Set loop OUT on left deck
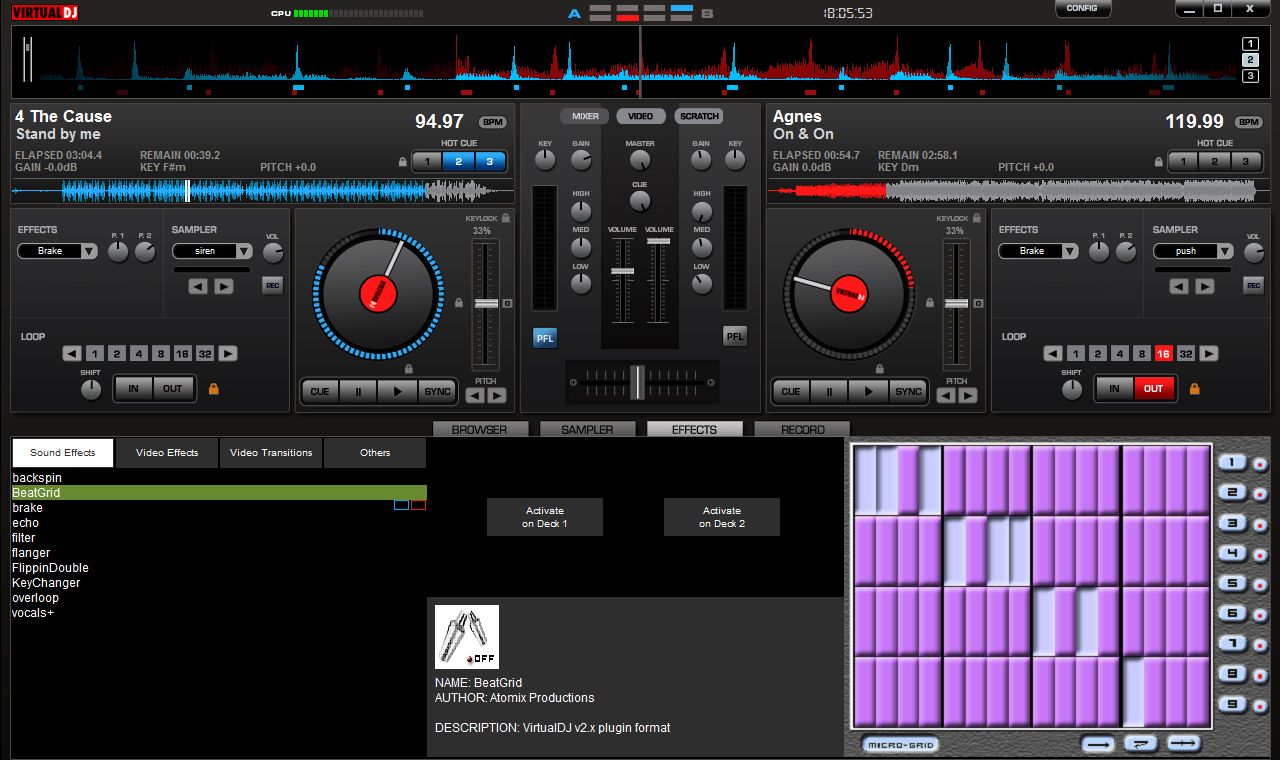 coord(173,388)
